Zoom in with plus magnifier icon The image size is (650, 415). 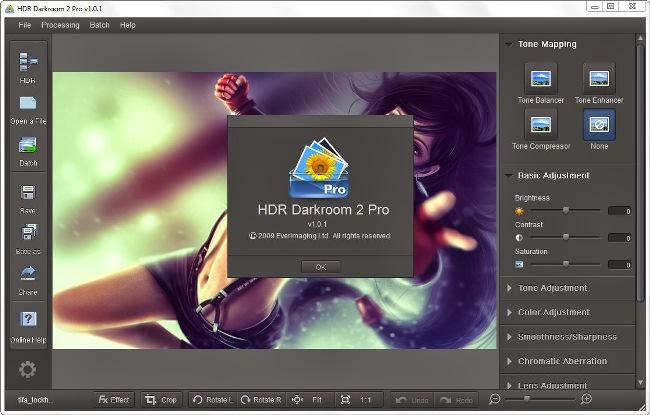coord(586,399)
